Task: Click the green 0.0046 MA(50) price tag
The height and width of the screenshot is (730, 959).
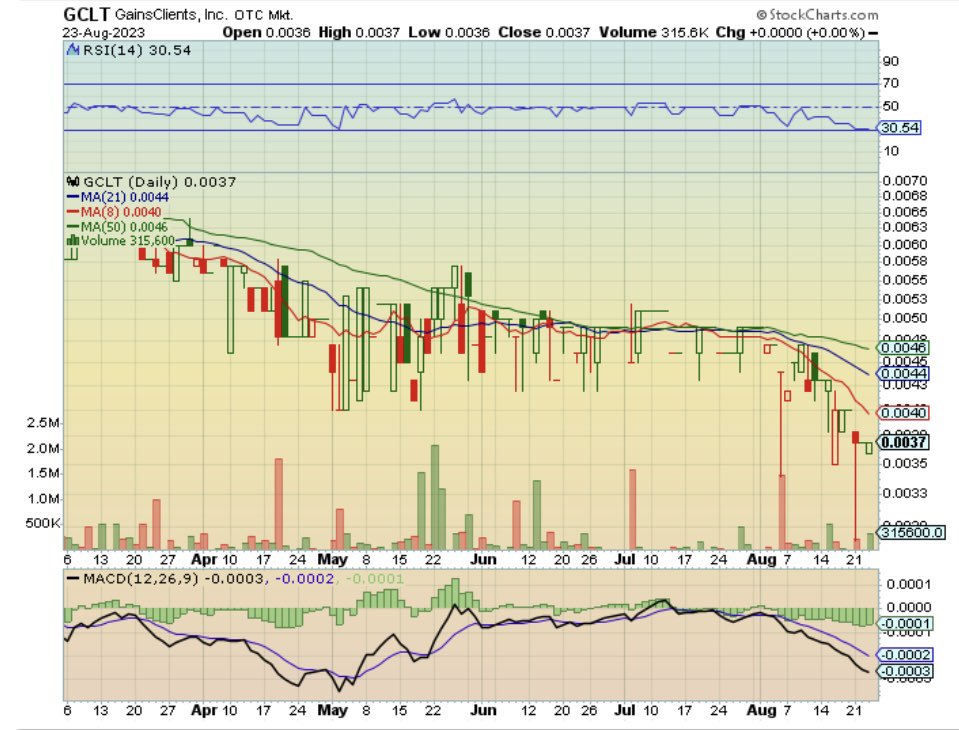Action: (903, 348)
